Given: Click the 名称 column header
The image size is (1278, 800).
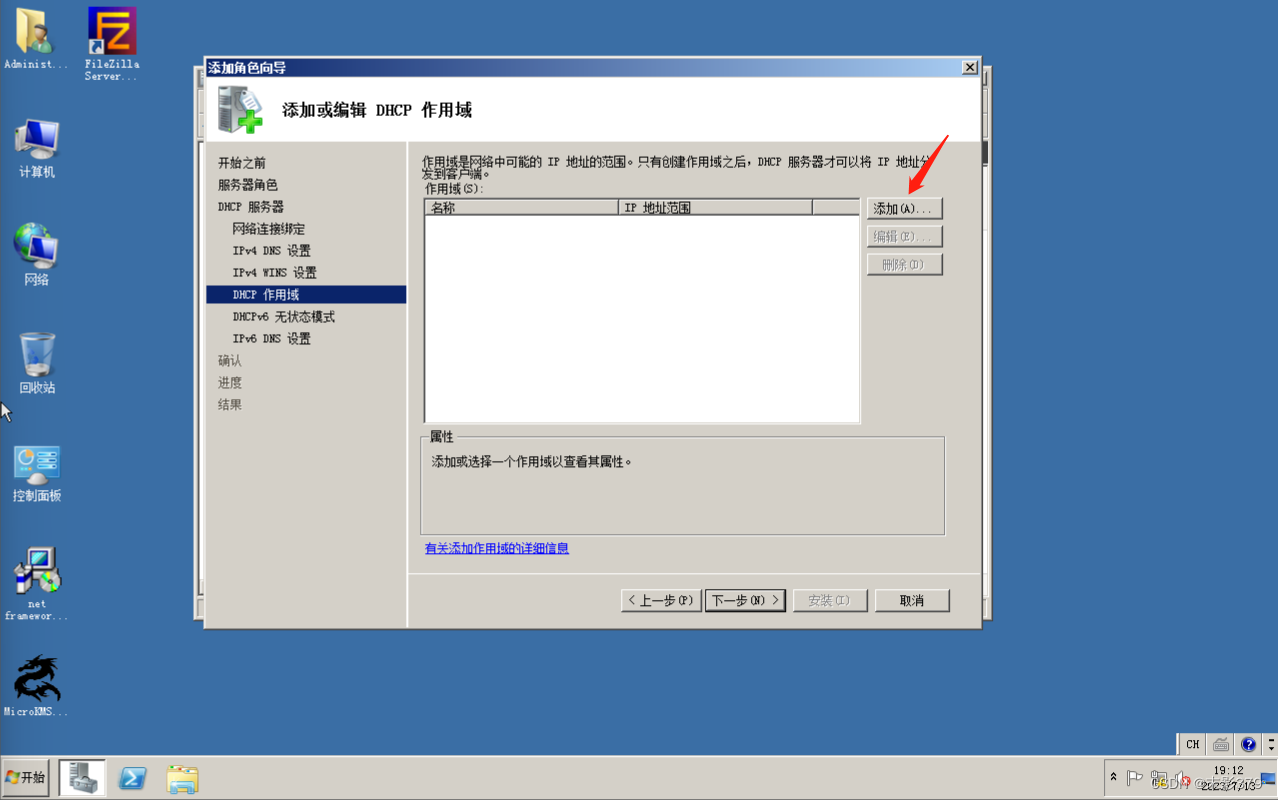Looking at the screenshot, I should coord(520,207).
